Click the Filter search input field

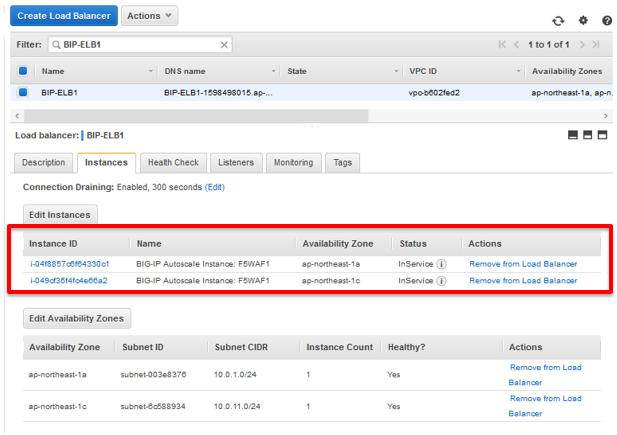pyautogui.click(x=140, y=45)
